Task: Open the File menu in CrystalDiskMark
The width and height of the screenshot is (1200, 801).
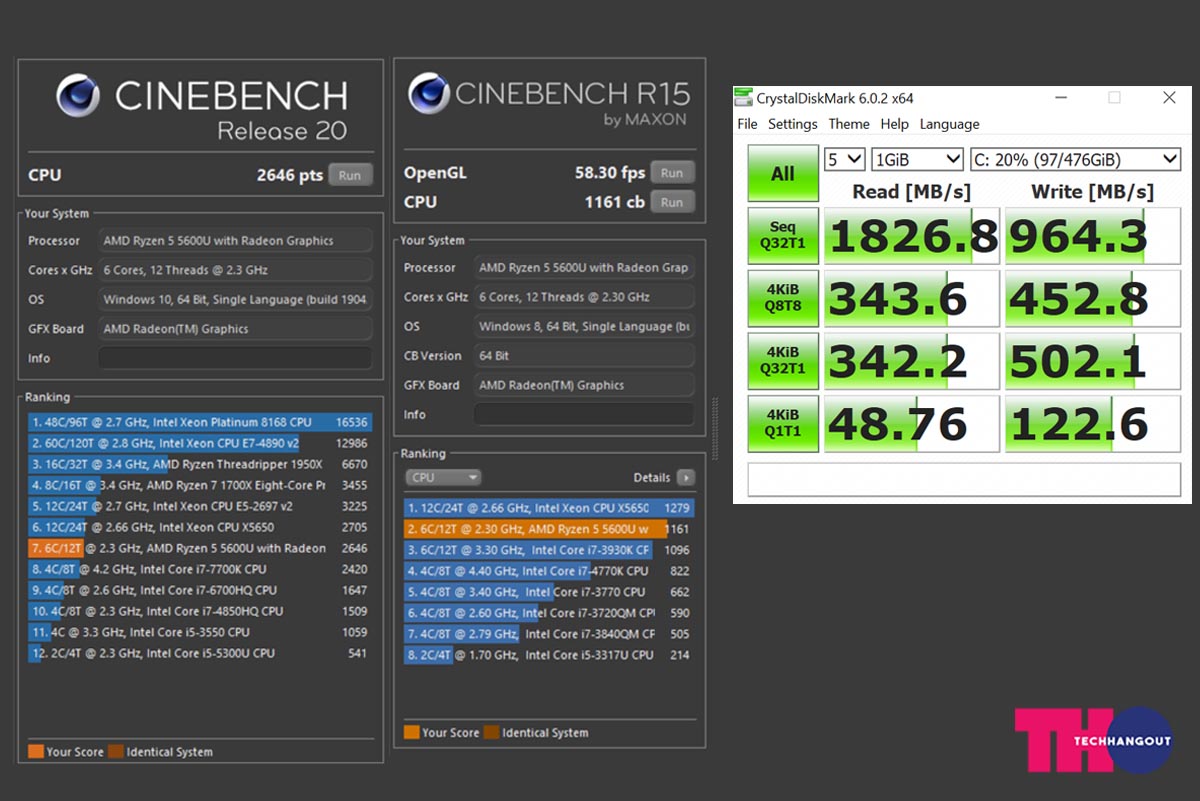Action: pyautogui.click(x=747, y=124)
